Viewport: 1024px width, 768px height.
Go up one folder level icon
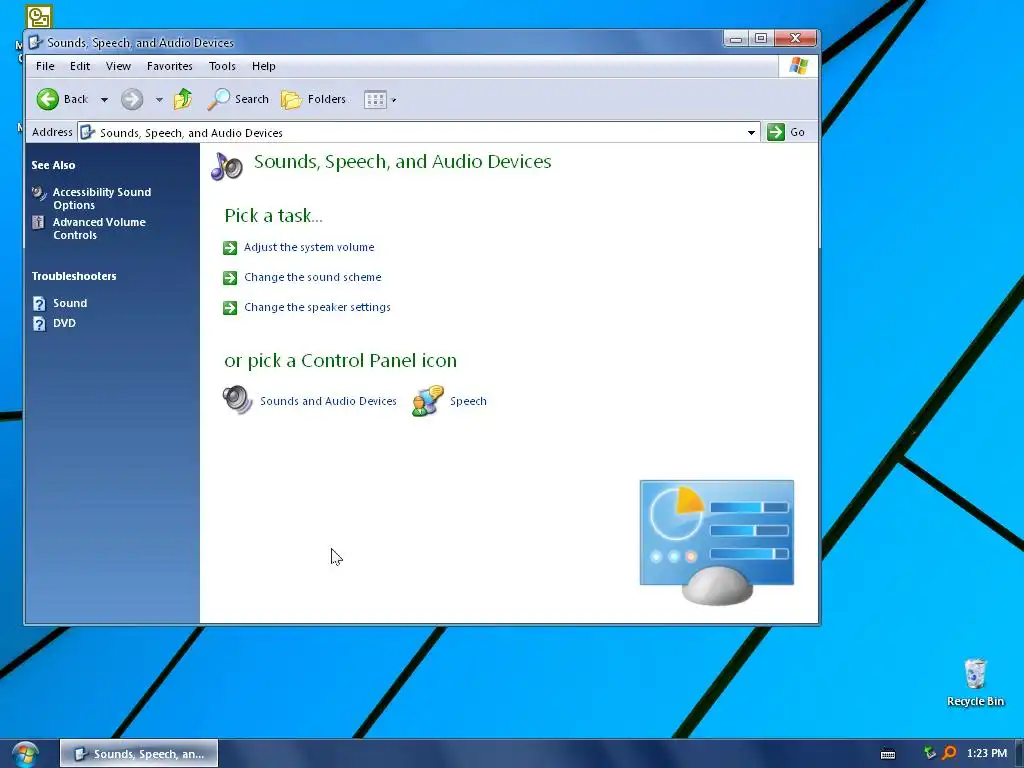183,99
